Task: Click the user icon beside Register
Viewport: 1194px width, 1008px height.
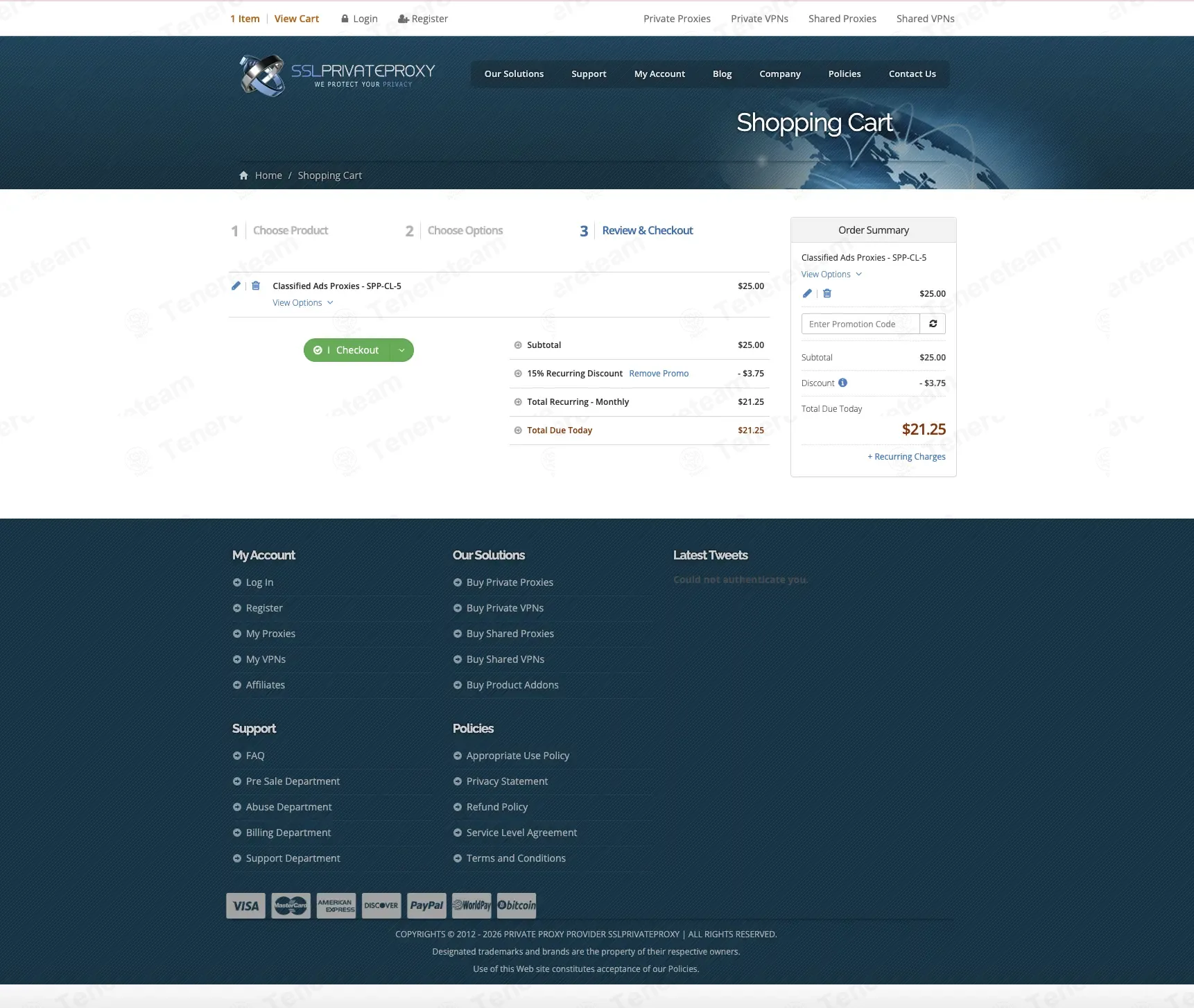Action: coord(403,19)
